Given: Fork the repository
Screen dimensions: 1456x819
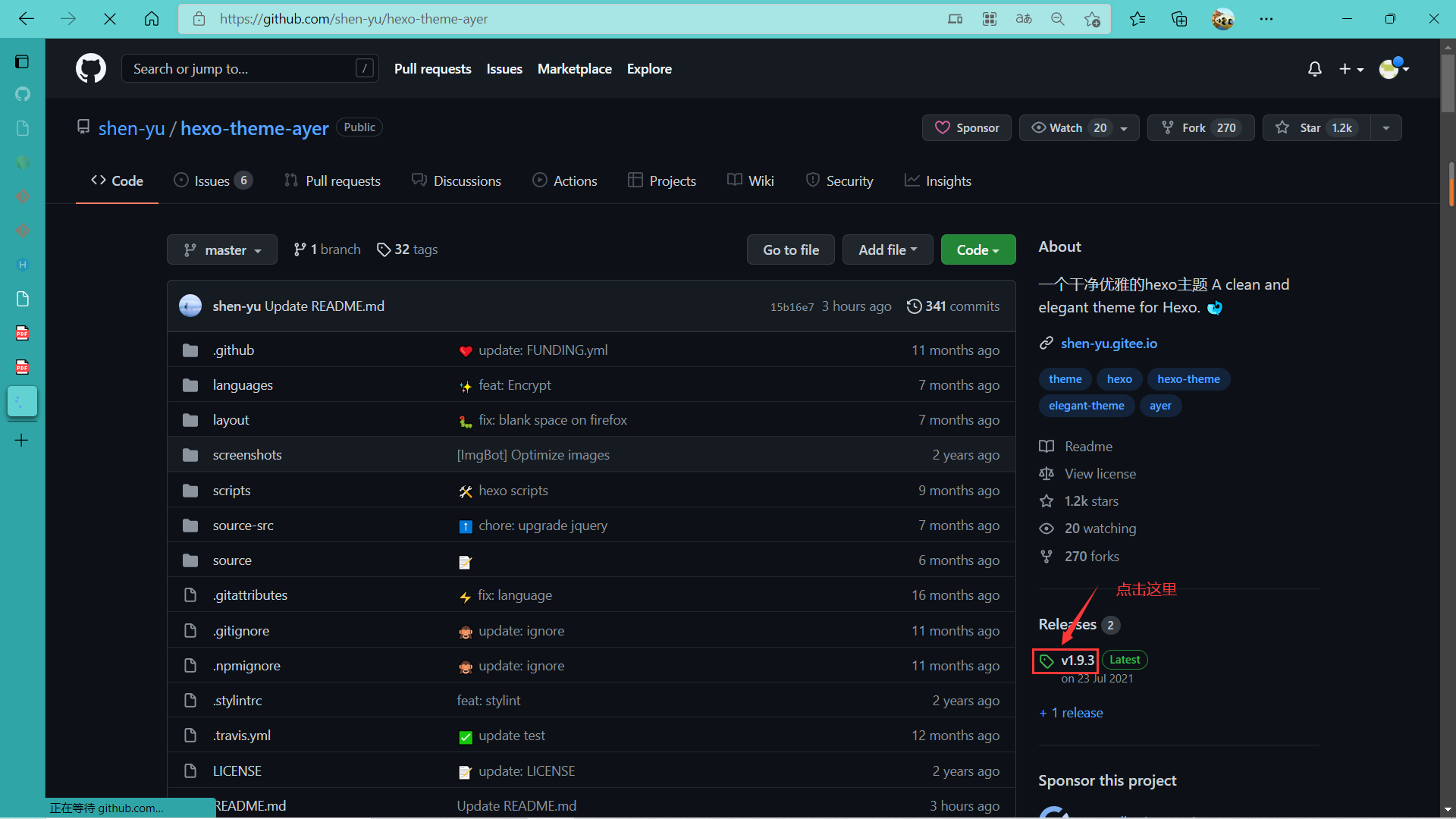Looking at the screenshot, I should (x=1201, y=128).
